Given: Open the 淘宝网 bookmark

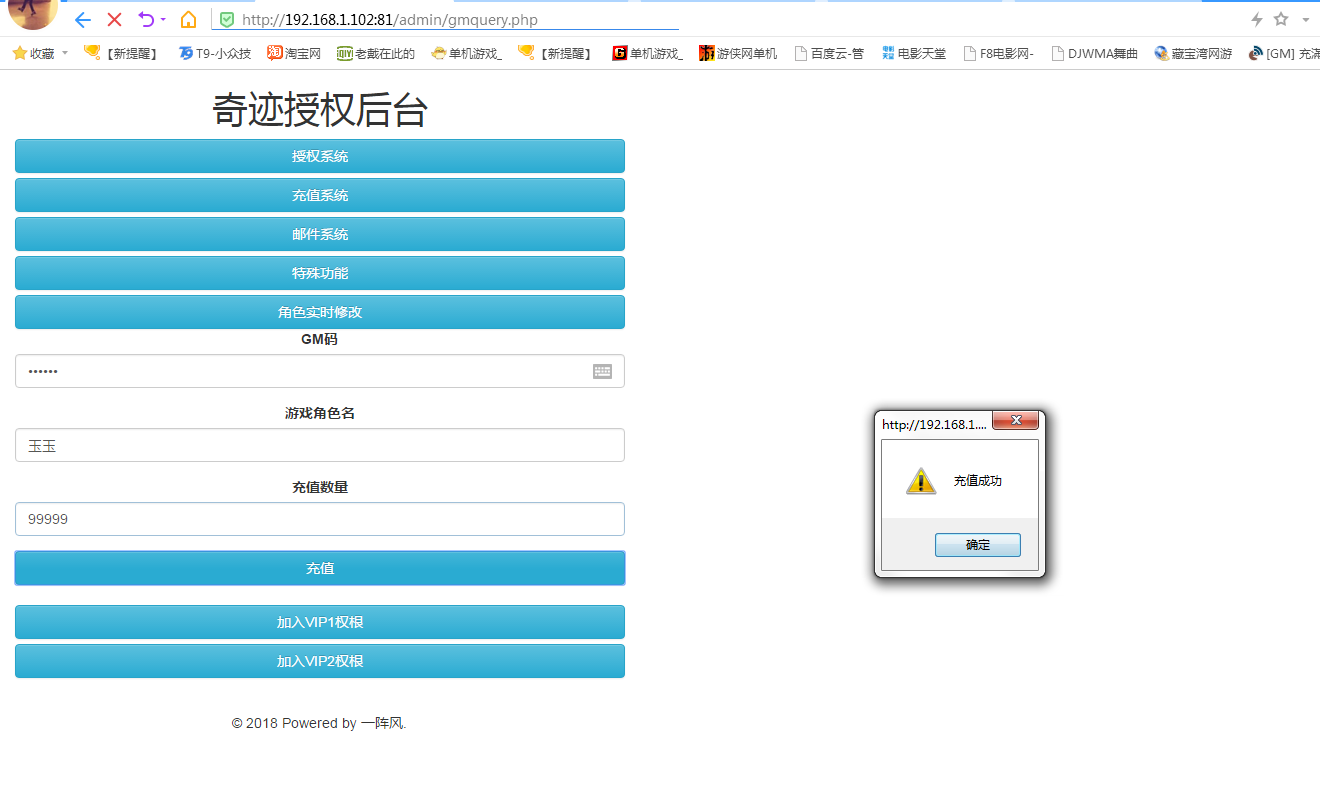Looking at the screenshot, I should [x=294, y=54].
